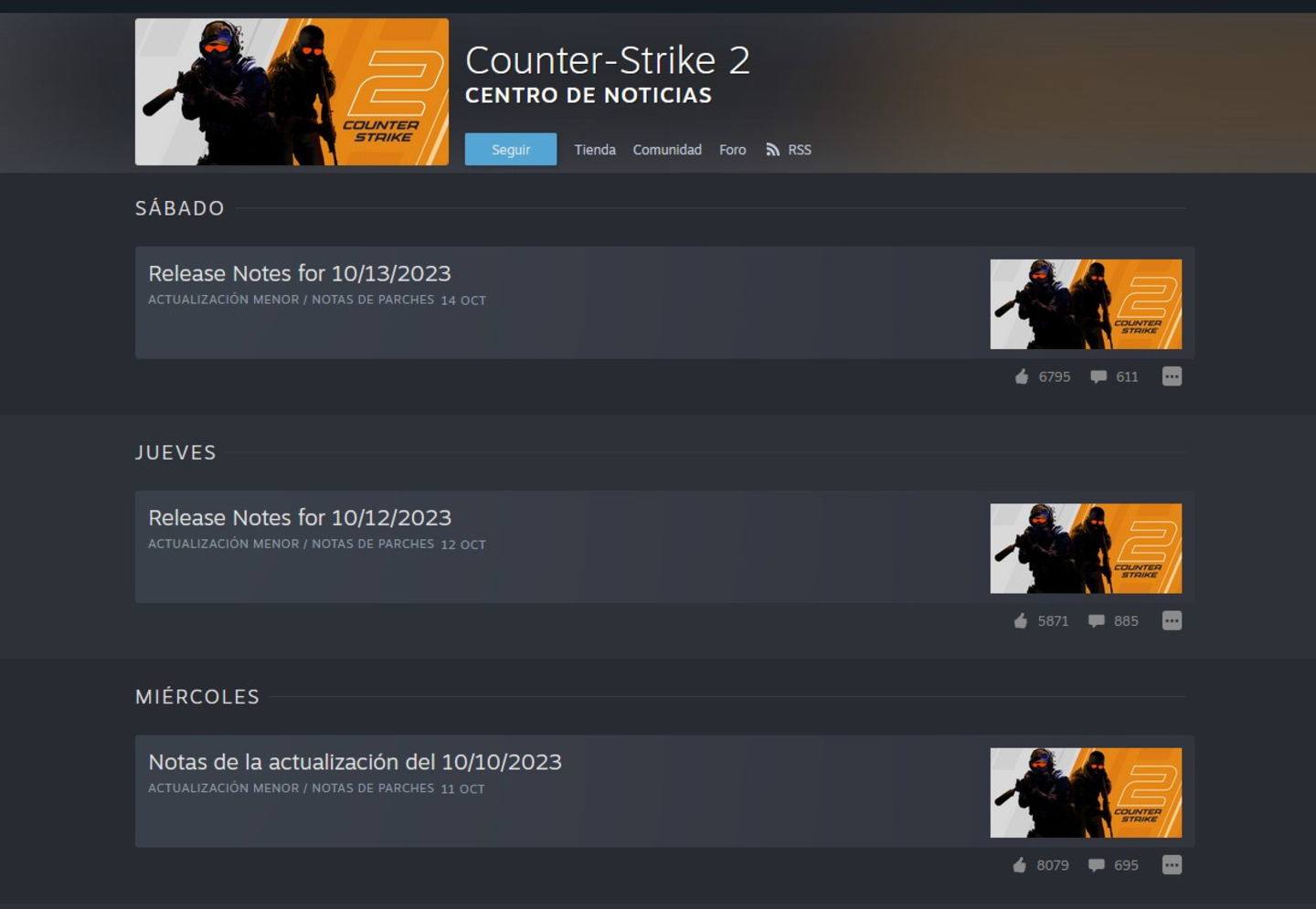
Task: Open more options menu for 10/10/2023 post
Action: [x=1172, y=865]
